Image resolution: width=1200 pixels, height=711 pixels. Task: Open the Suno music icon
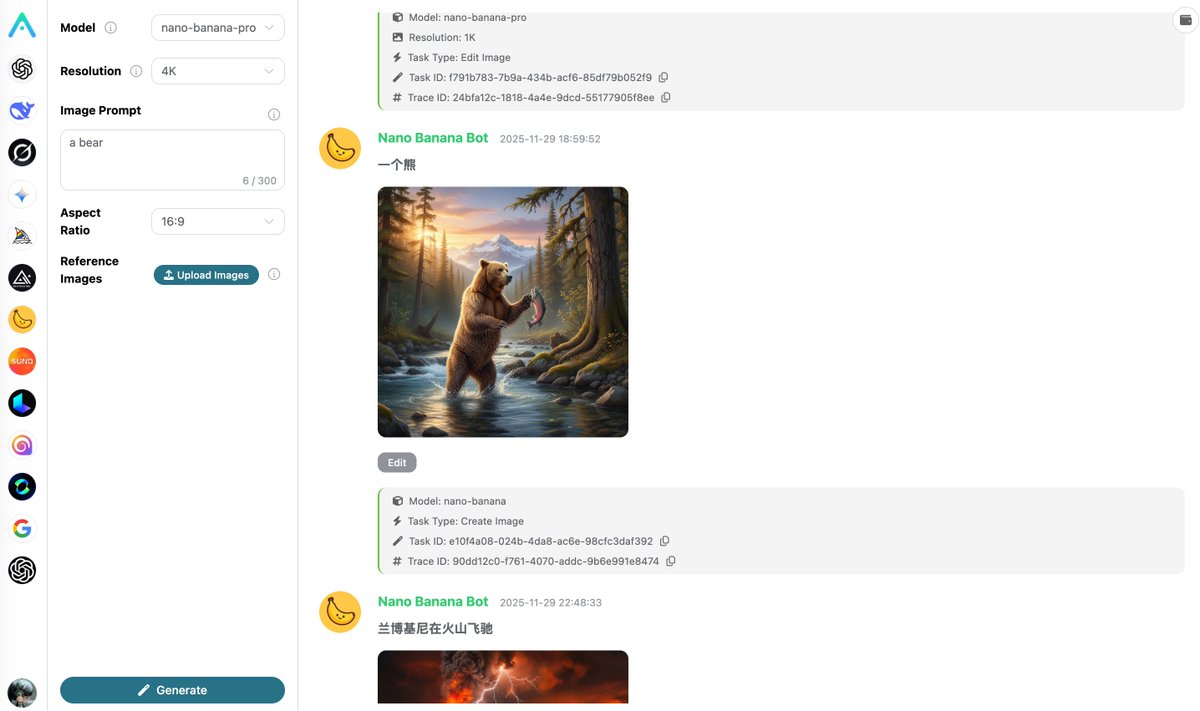22,361
